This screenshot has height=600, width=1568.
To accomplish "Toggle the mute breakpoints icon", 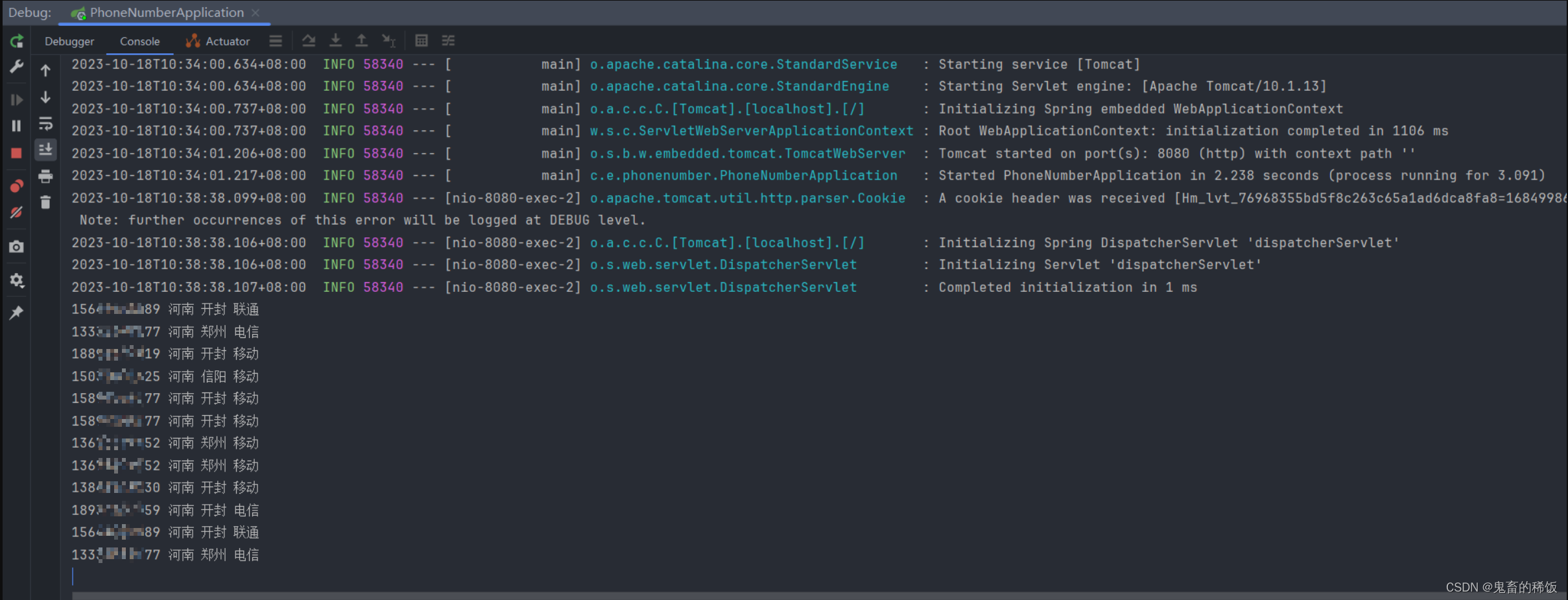I will [17, 213].
